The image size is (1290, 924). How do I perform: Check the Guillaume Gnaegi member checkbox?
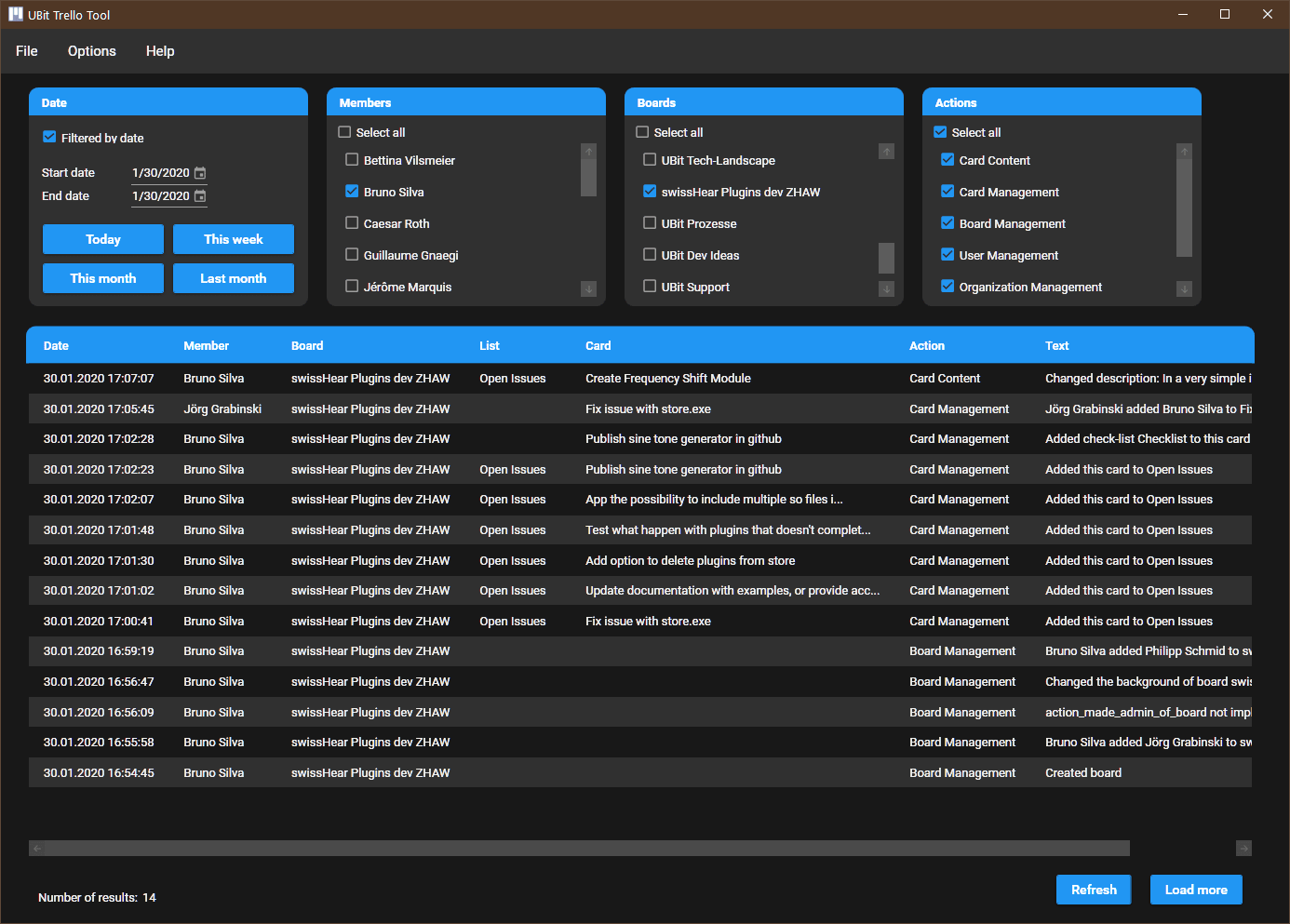coord(352,254)
